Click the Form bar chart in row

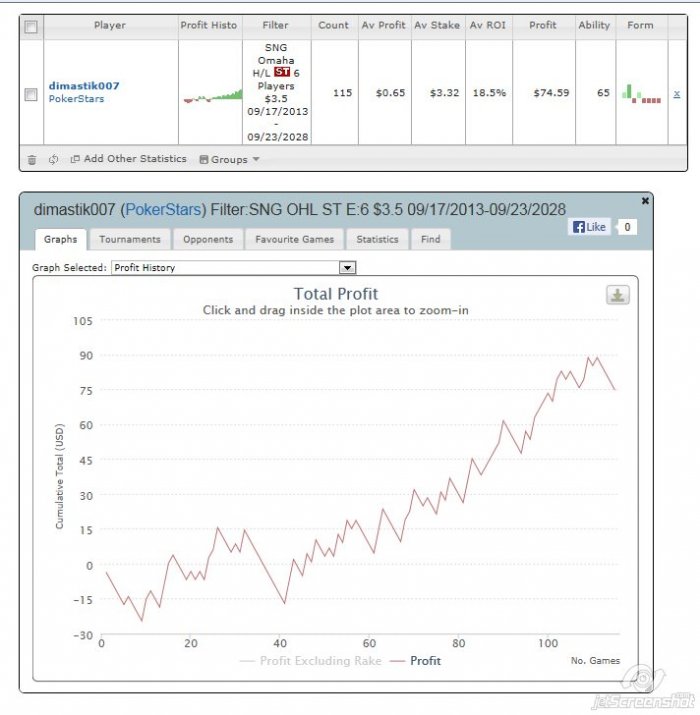642,94
